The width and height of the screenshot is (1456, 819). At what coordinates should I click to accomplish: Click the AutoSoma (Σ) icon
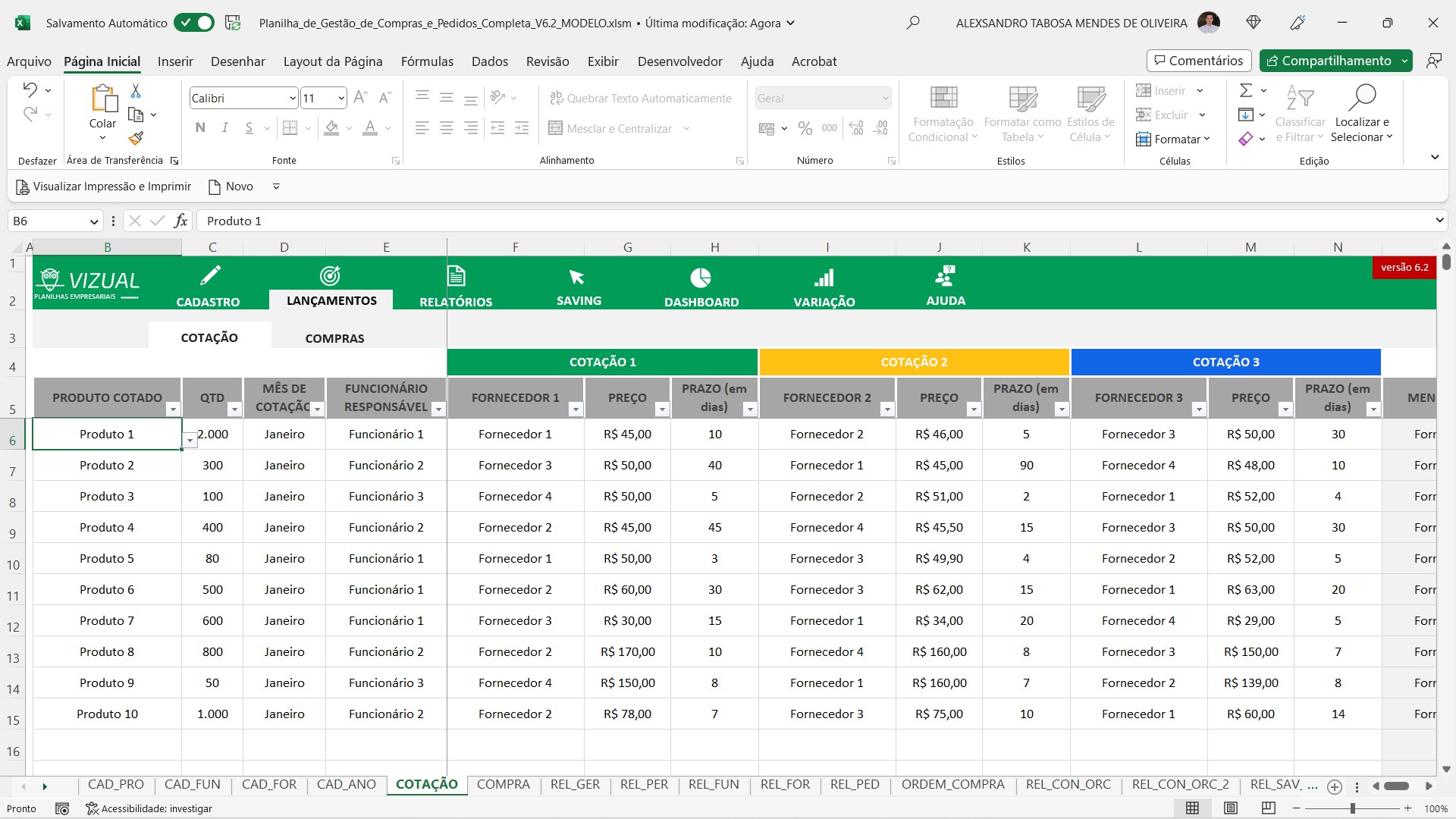pyautogui.click(x=1247, y=90)
